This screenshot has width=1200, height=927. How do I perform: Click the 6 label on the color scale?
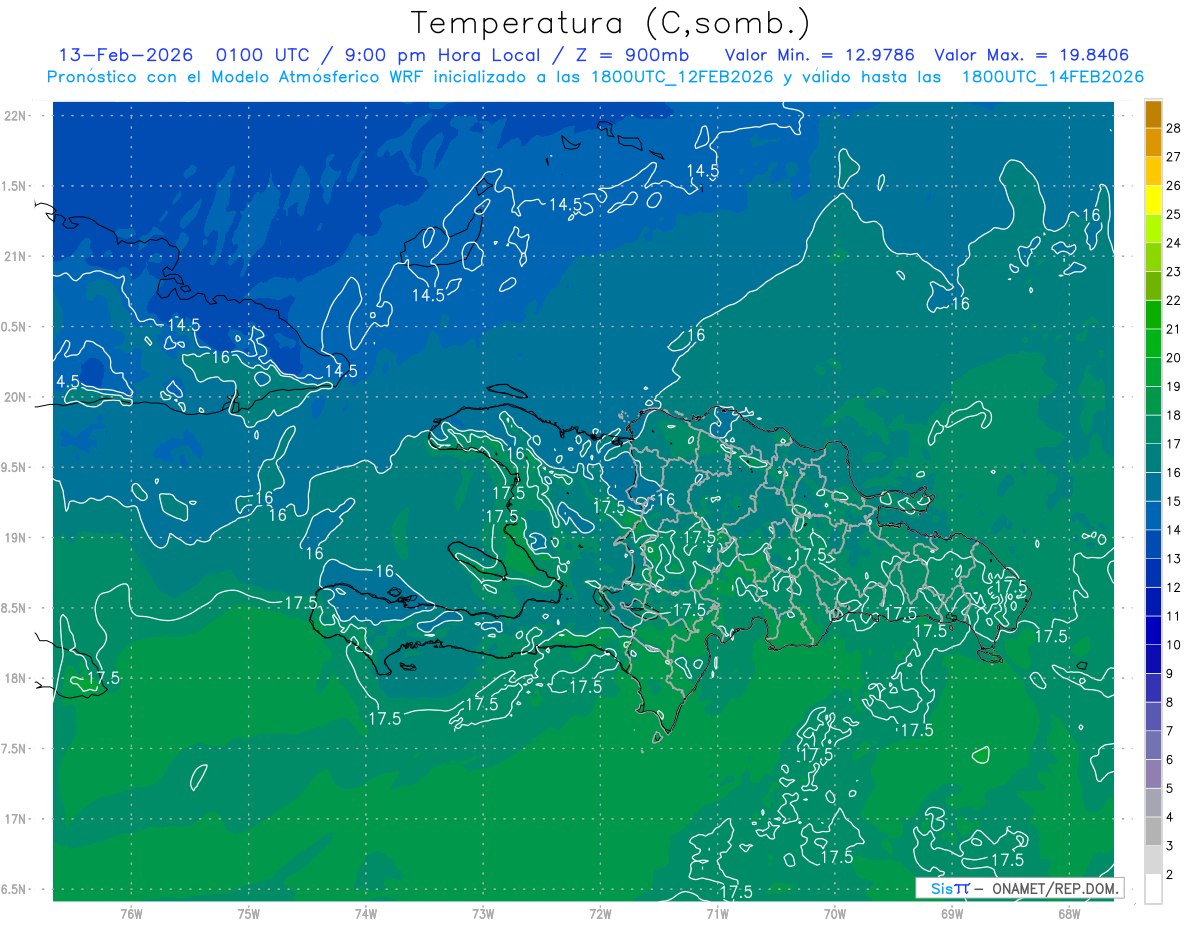click(x=1170, y=760)
